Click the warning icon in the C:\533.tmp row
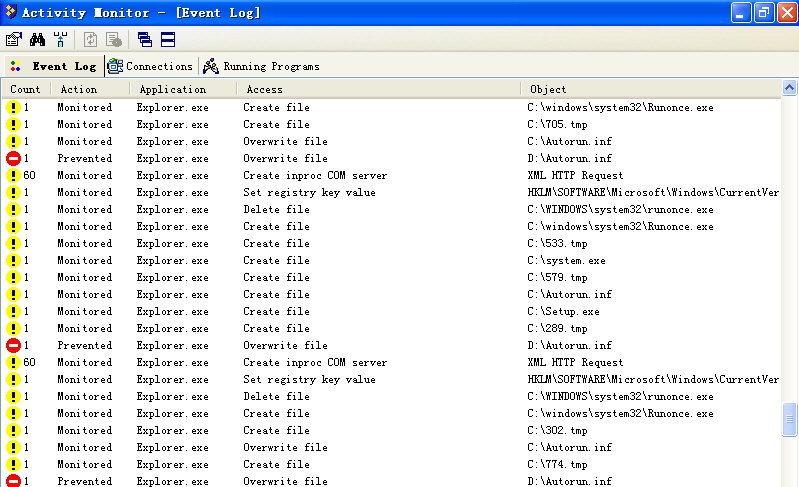 point(13,244)
